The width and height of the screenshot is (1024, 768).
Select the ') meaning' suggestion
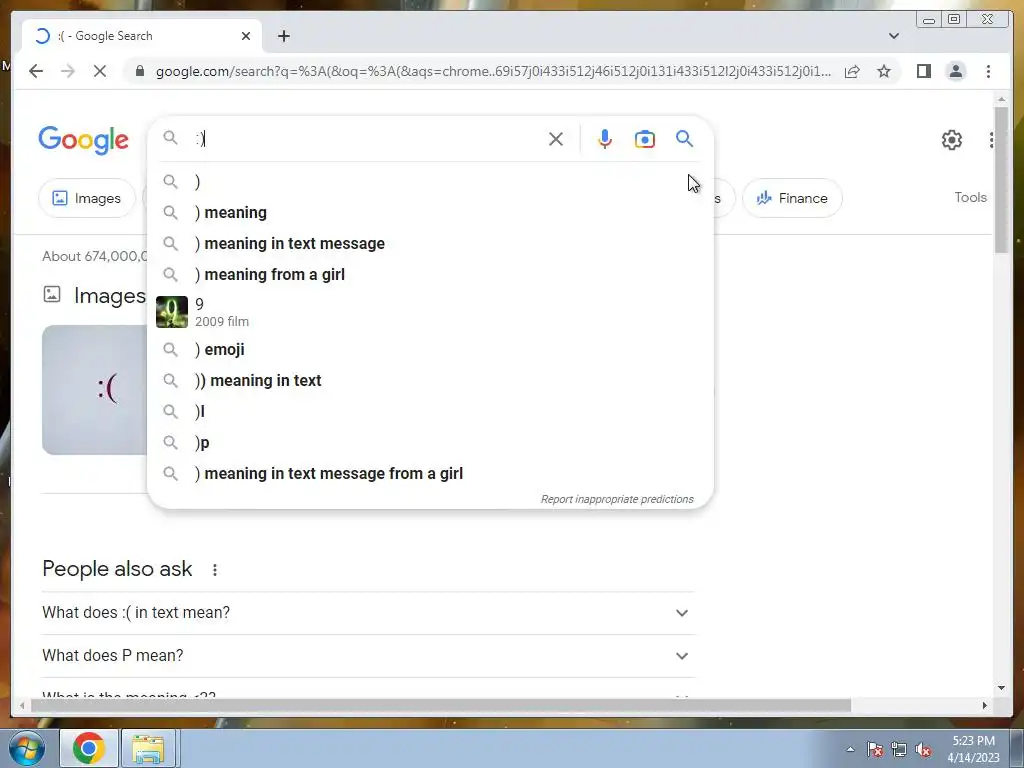click(430, 212)
